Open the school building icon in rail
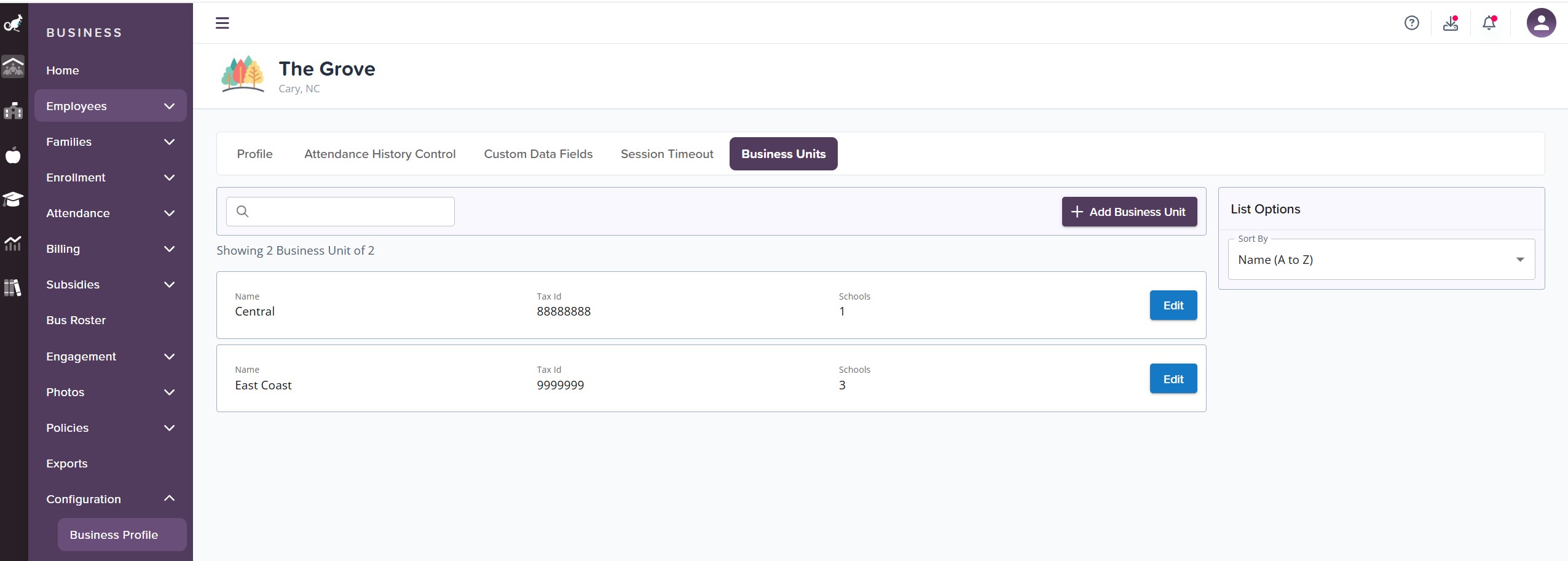The height and width of the screenshot is (561, 1568). click(x=13, y=111)
